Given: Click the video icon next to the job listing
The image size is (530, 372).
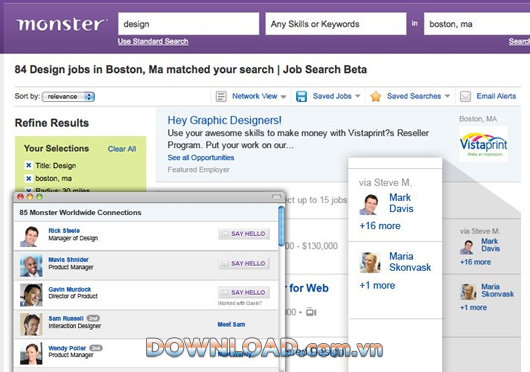Looking at the screenshot, I should [311, 312].
